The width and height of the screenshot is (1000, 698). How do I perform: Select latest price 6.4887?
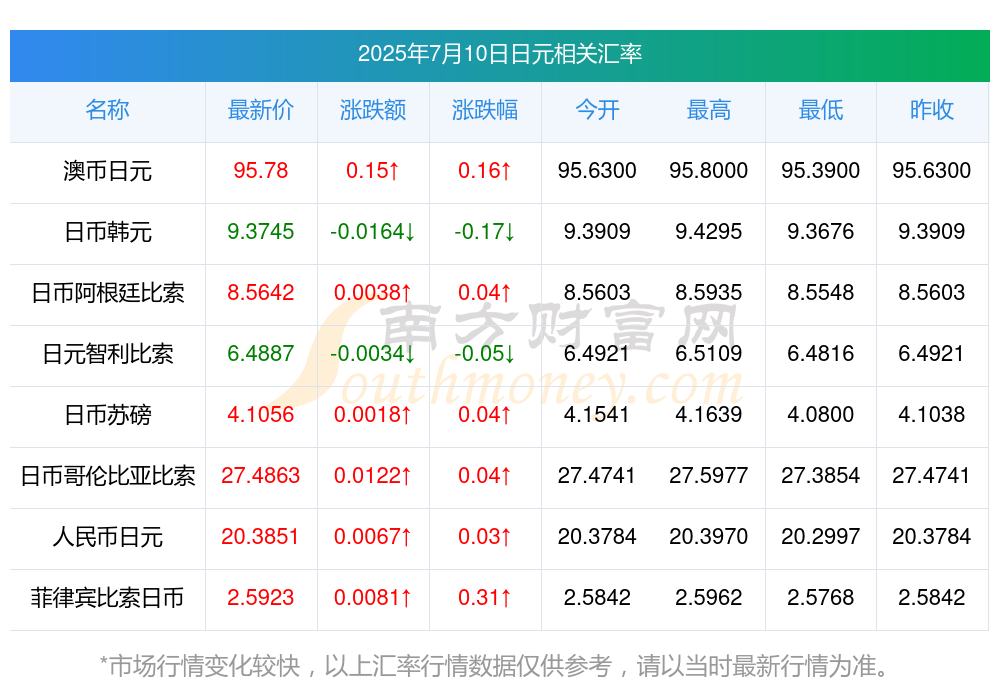click(x=260, y=353)
